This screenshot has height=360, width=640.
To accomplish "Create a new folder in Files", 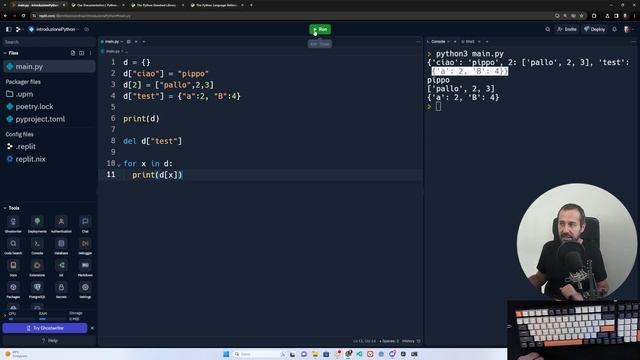I will pyautogui.click(x=82, y=53).
